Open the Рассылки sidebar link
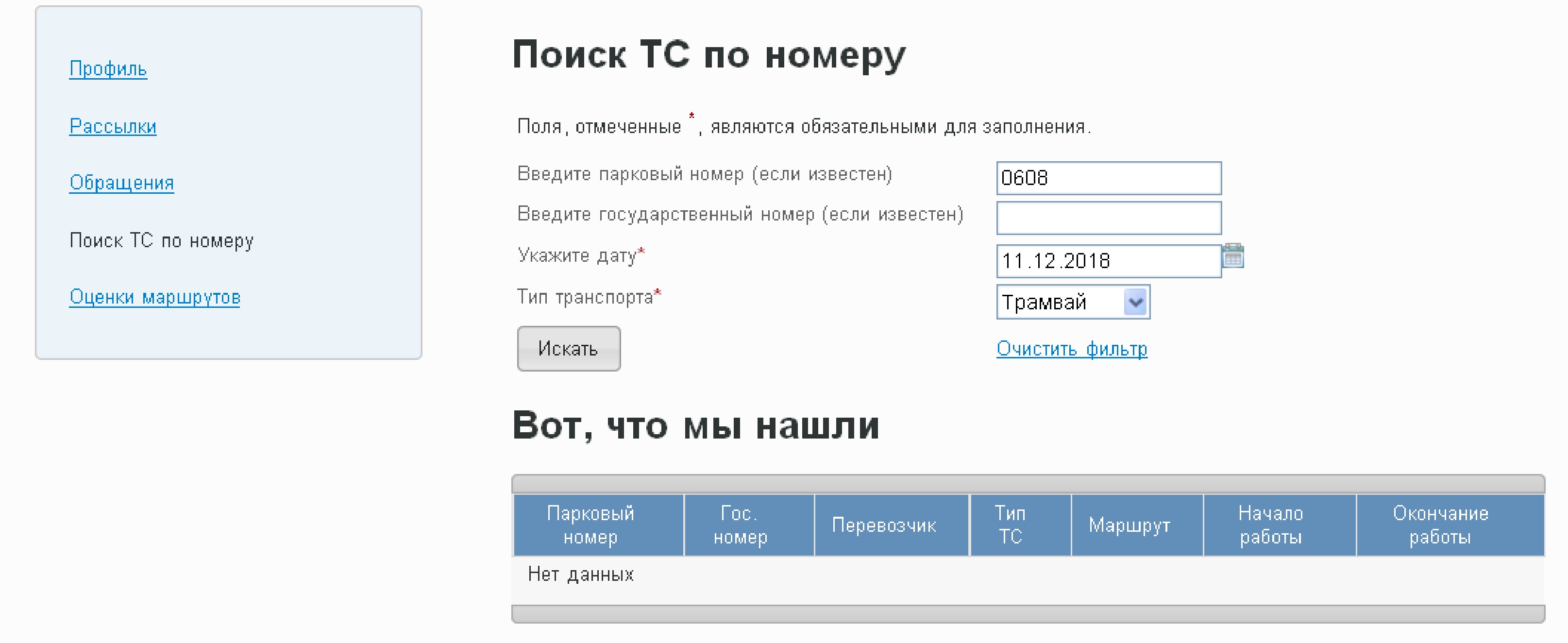 coord(113,126)
